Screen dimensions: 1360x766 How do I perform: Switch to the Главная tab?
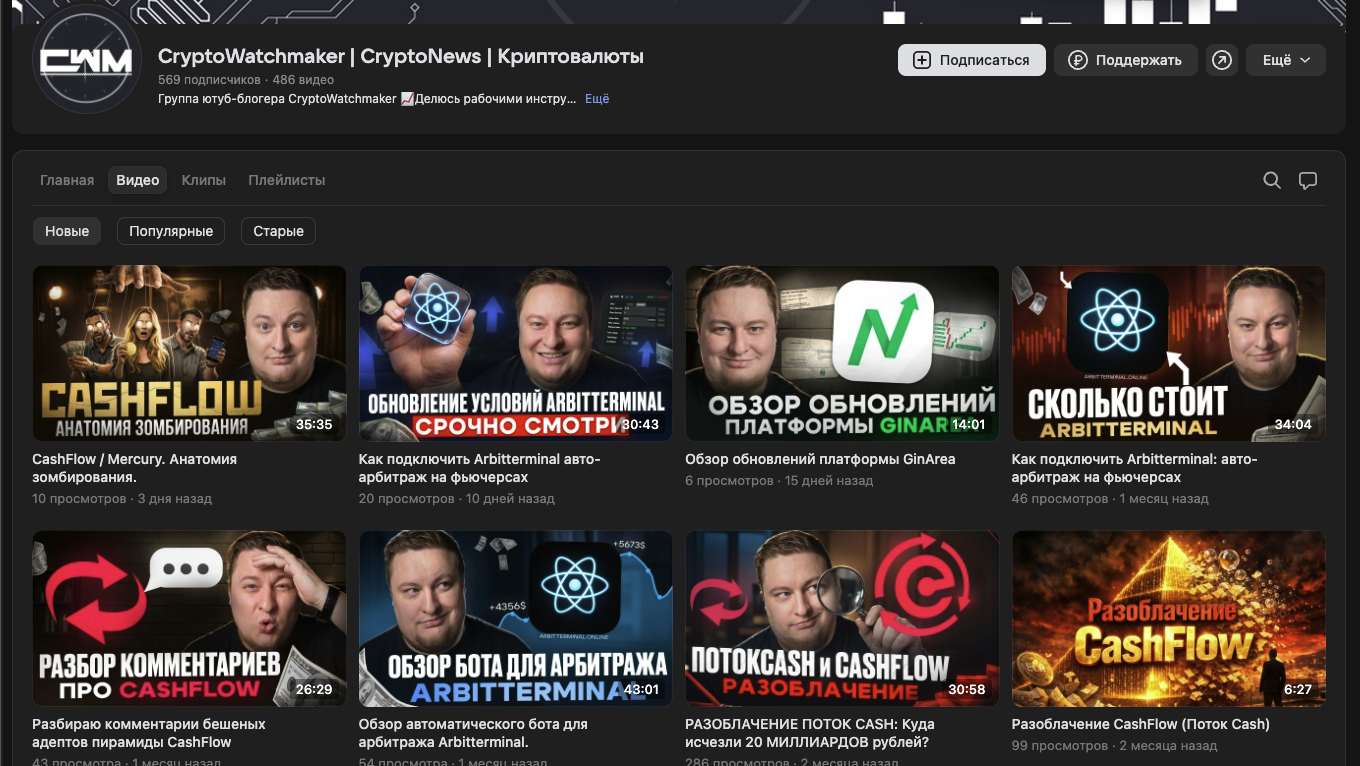pyautogui.click(x=67, y=180)
